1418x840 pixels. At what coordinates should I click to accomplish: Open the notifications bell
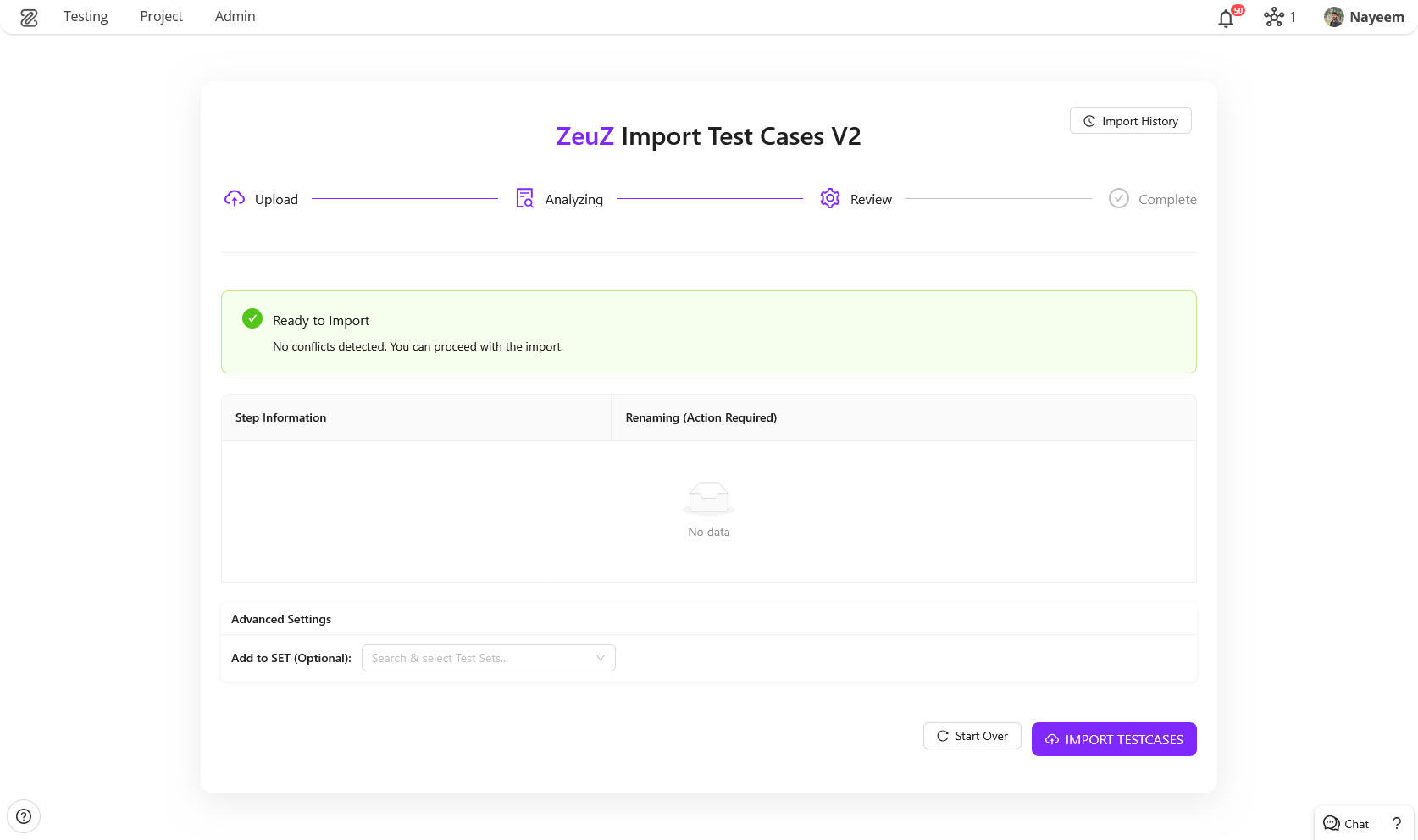(x=1226, y=18)
